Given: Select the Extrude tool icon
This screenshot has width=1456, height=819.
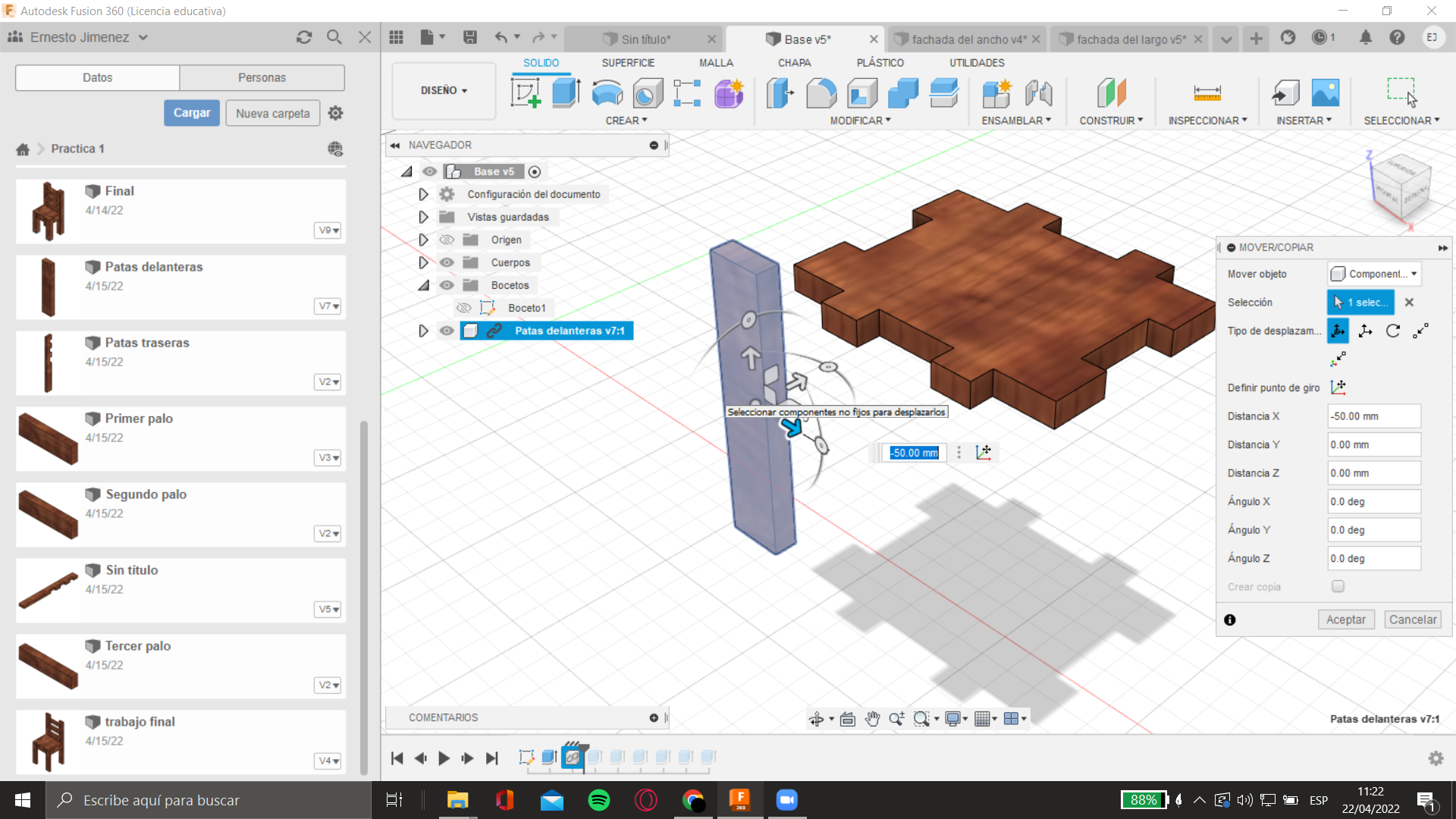Looking at the screenshot, I should pos(566,93).
